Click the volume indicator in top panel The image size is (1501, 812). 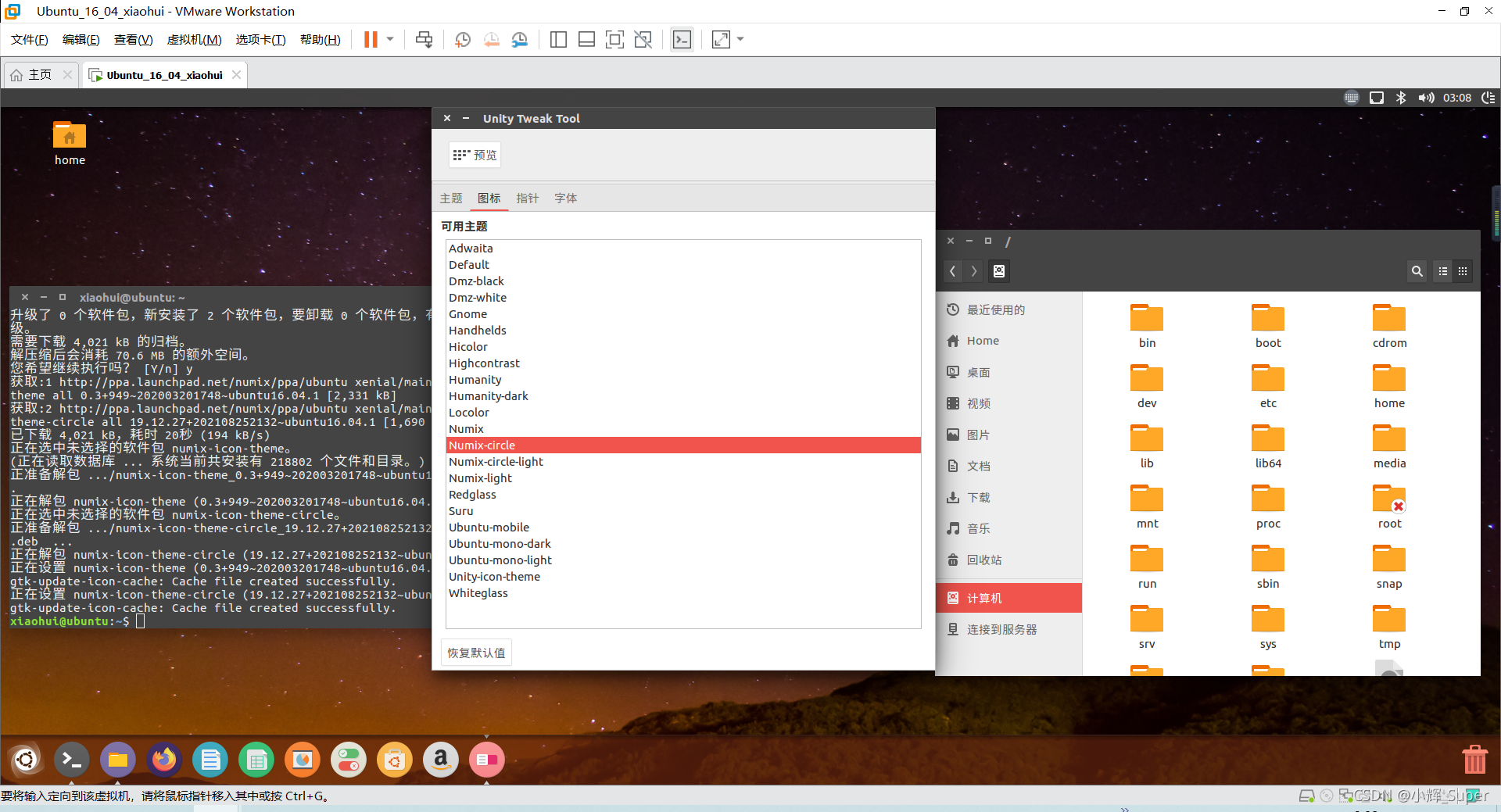pos(1426,98)
